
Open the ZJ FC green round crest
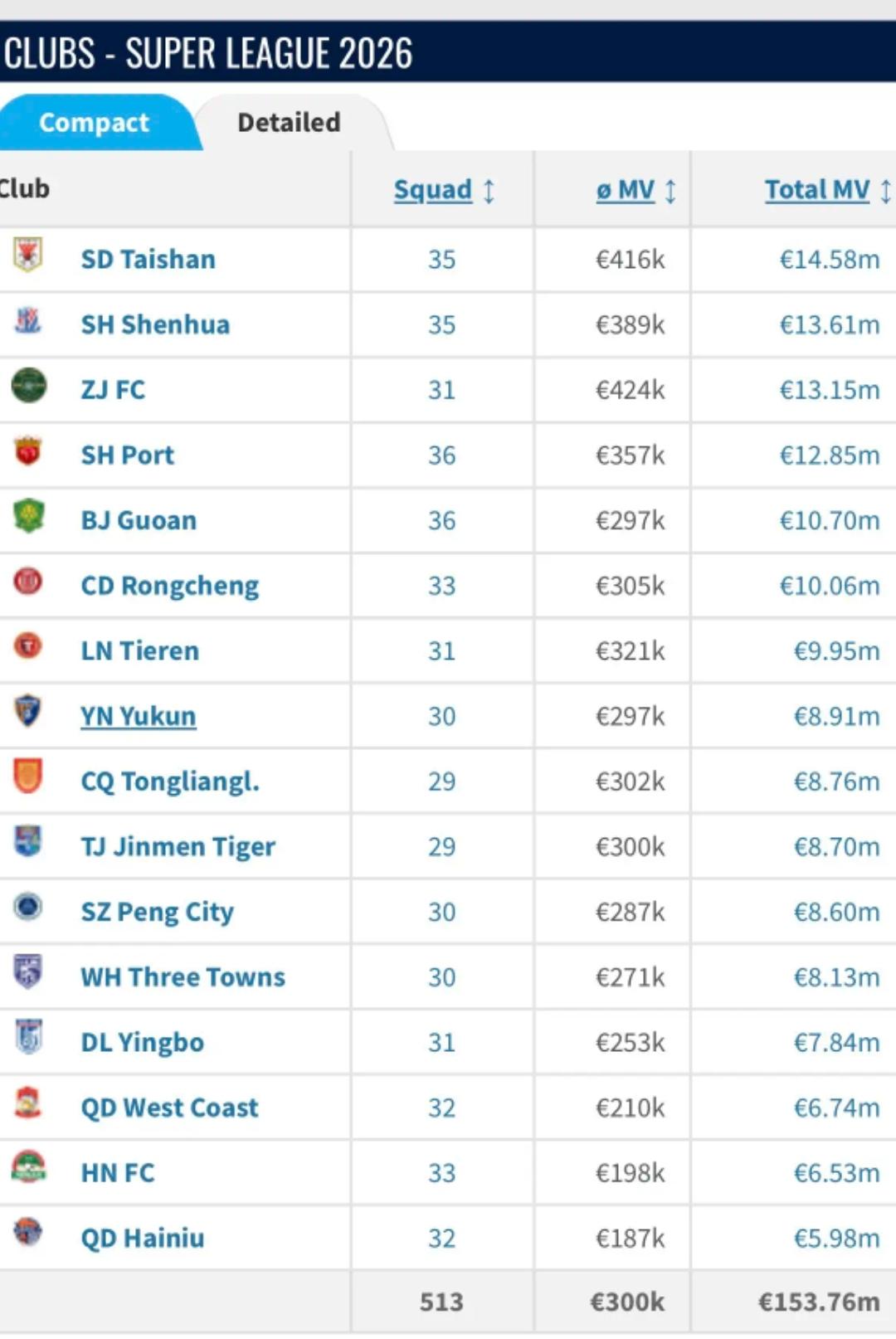click(x=28, y=386)
